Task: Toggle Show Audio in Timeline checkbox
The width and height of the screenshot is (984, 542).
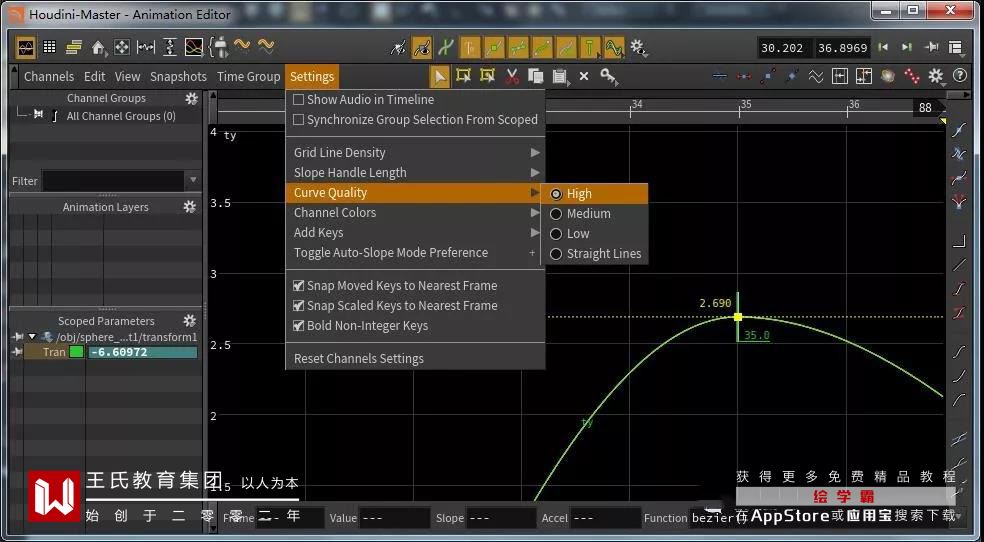Action: click(299, 100)
